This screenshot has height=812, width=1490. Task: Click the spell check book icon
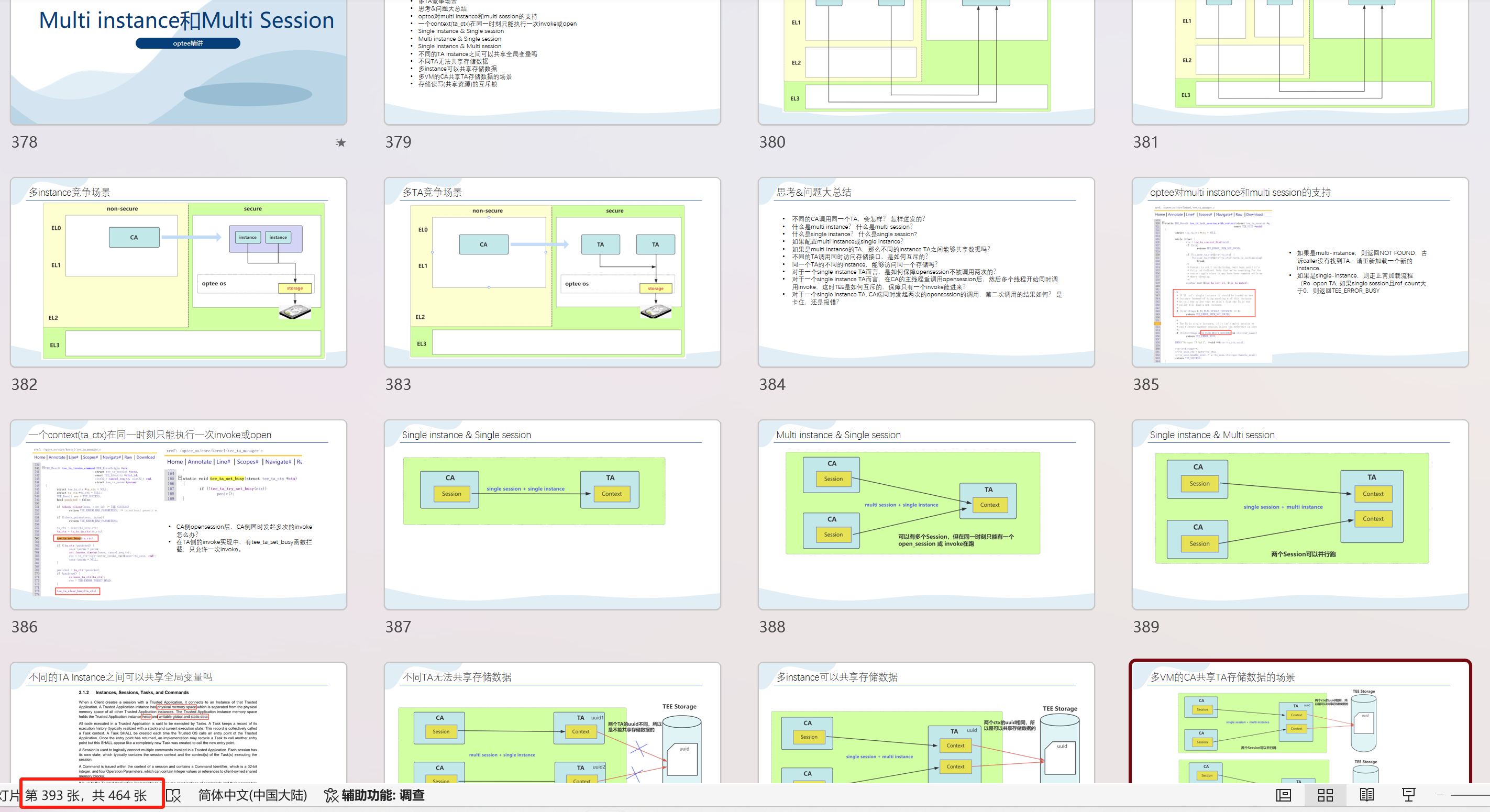point(173,796)
